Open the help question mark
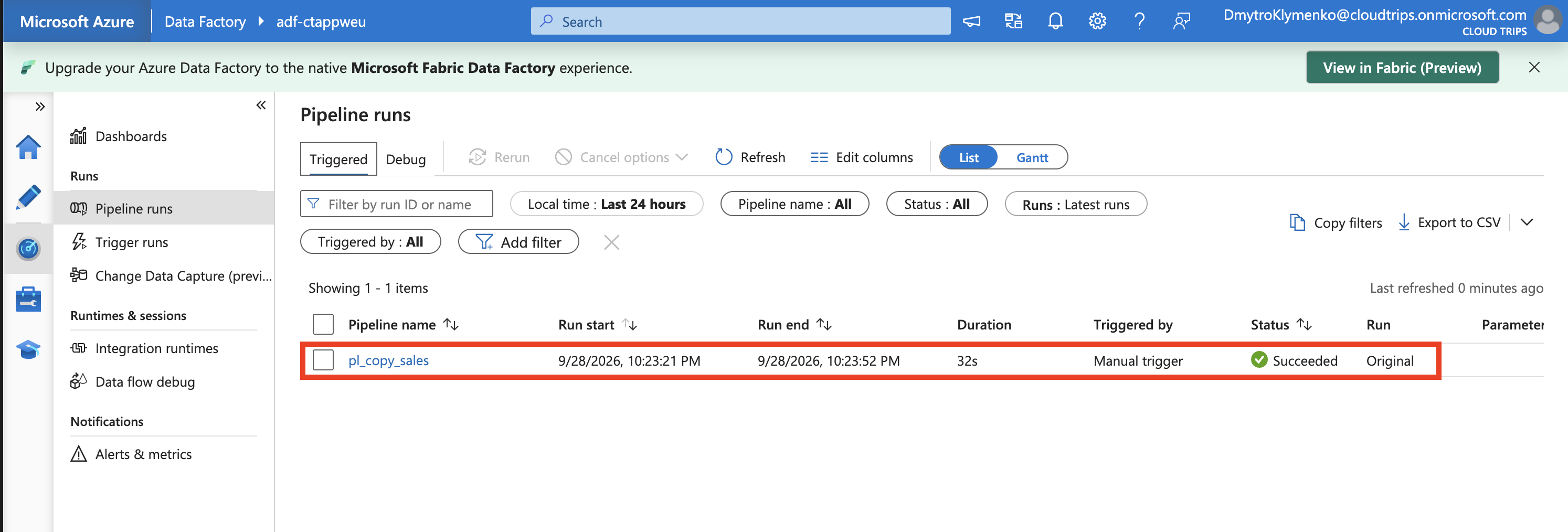 point(1139,22)
